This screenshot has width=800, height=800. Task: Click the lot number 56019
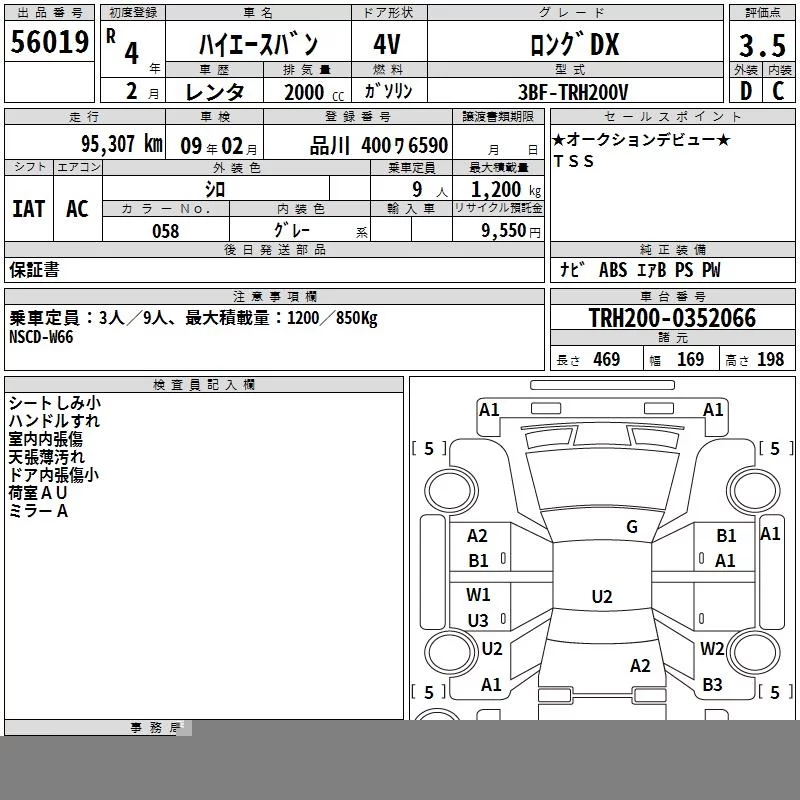49,42
